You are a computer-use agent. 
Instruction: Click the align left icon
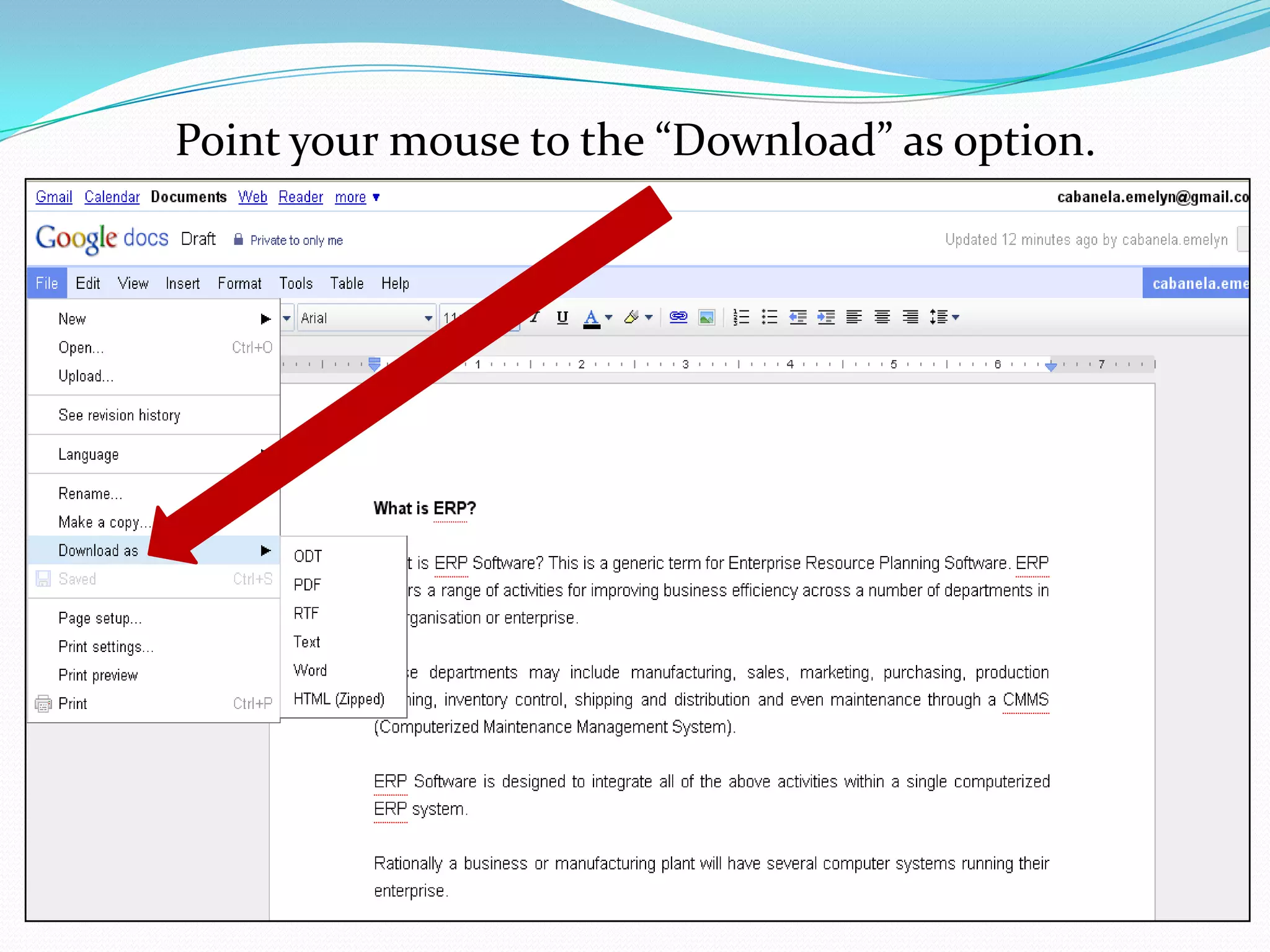[x=854, y=317]
